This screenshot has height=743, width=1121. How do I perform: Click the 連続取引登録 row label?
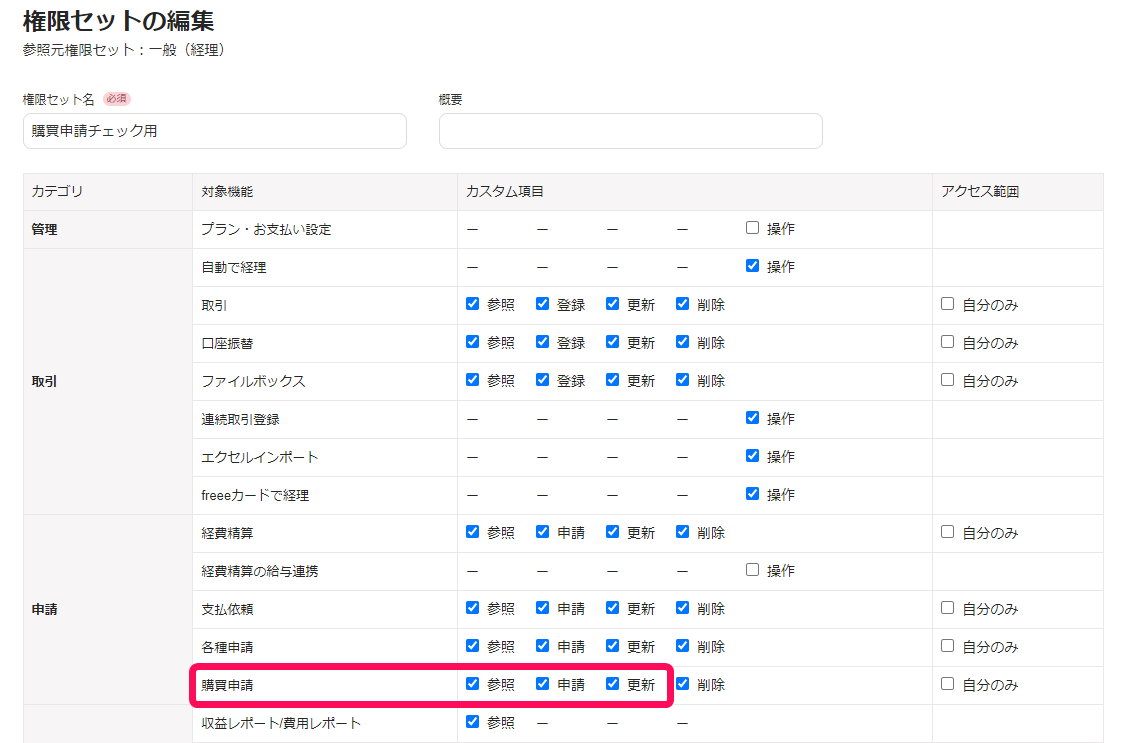[240, 420]
